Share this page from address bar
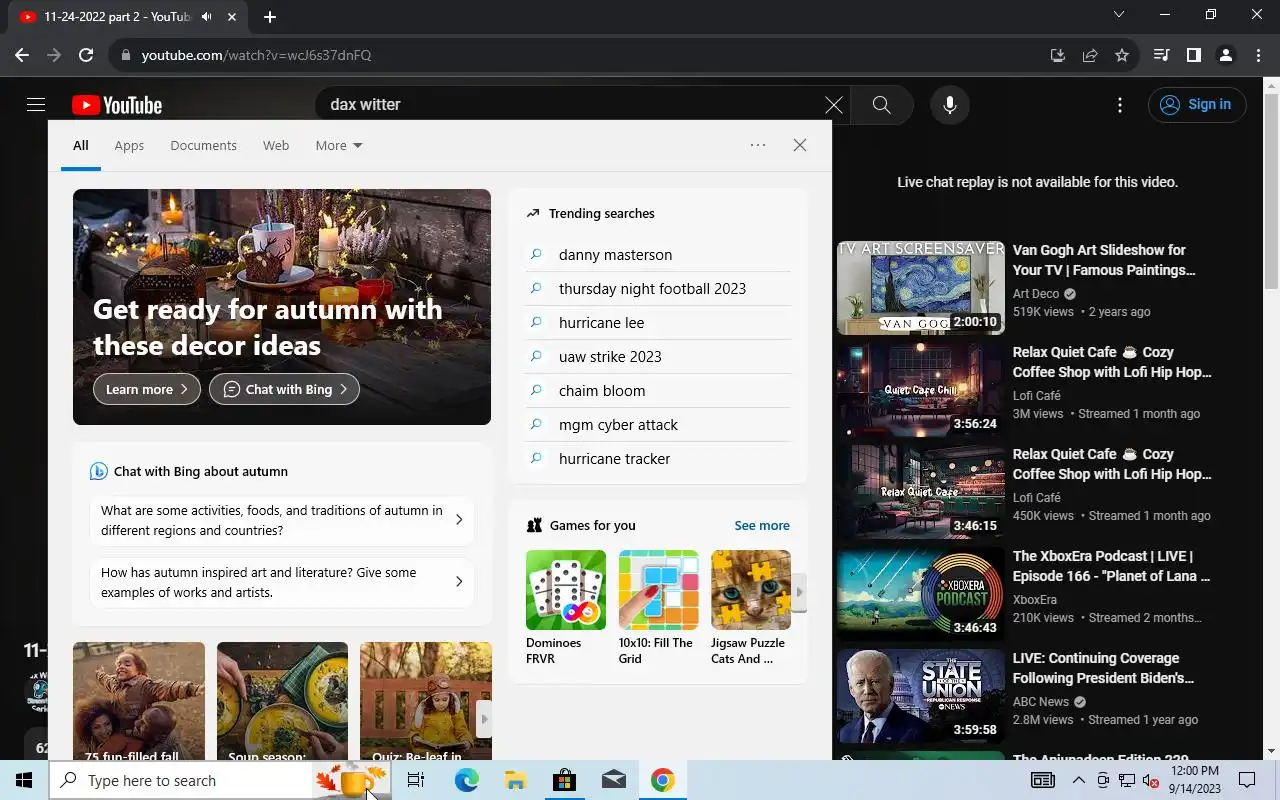The image size is (1280, 800). pos(1090,55)
